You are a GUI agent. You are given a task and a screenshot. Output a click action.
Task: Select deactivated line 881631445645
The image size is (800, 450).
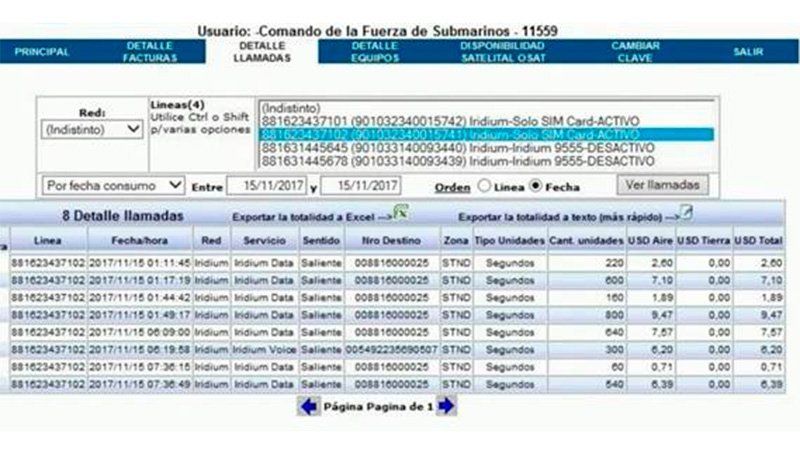tap(457, 147)
